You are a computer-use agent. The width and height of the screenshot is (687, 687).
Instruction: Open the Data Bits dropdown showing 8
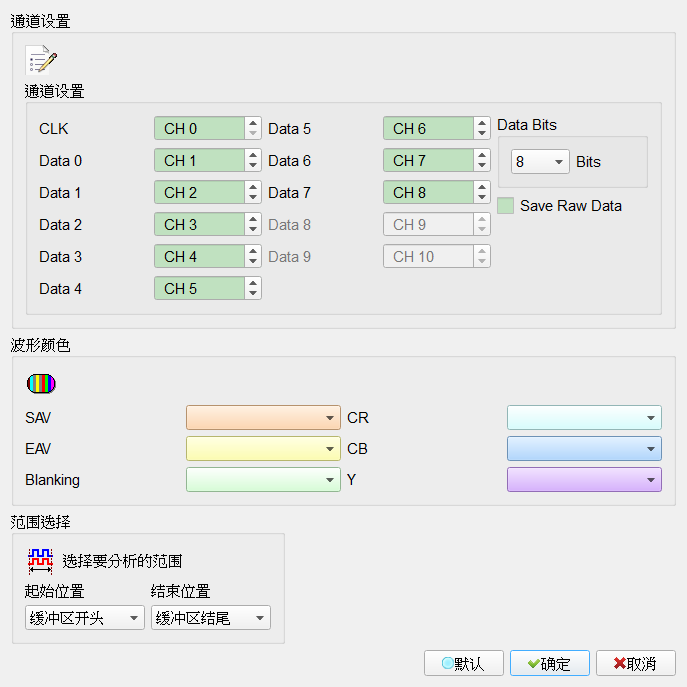540,162
